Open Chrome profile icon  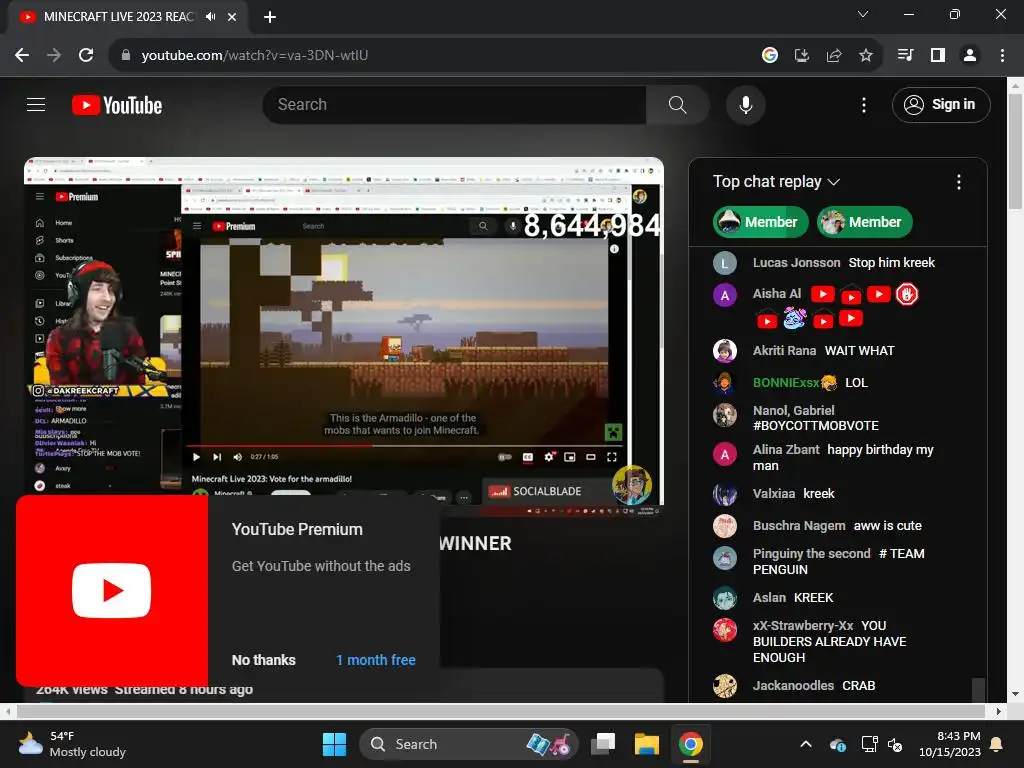pos(970,56)
